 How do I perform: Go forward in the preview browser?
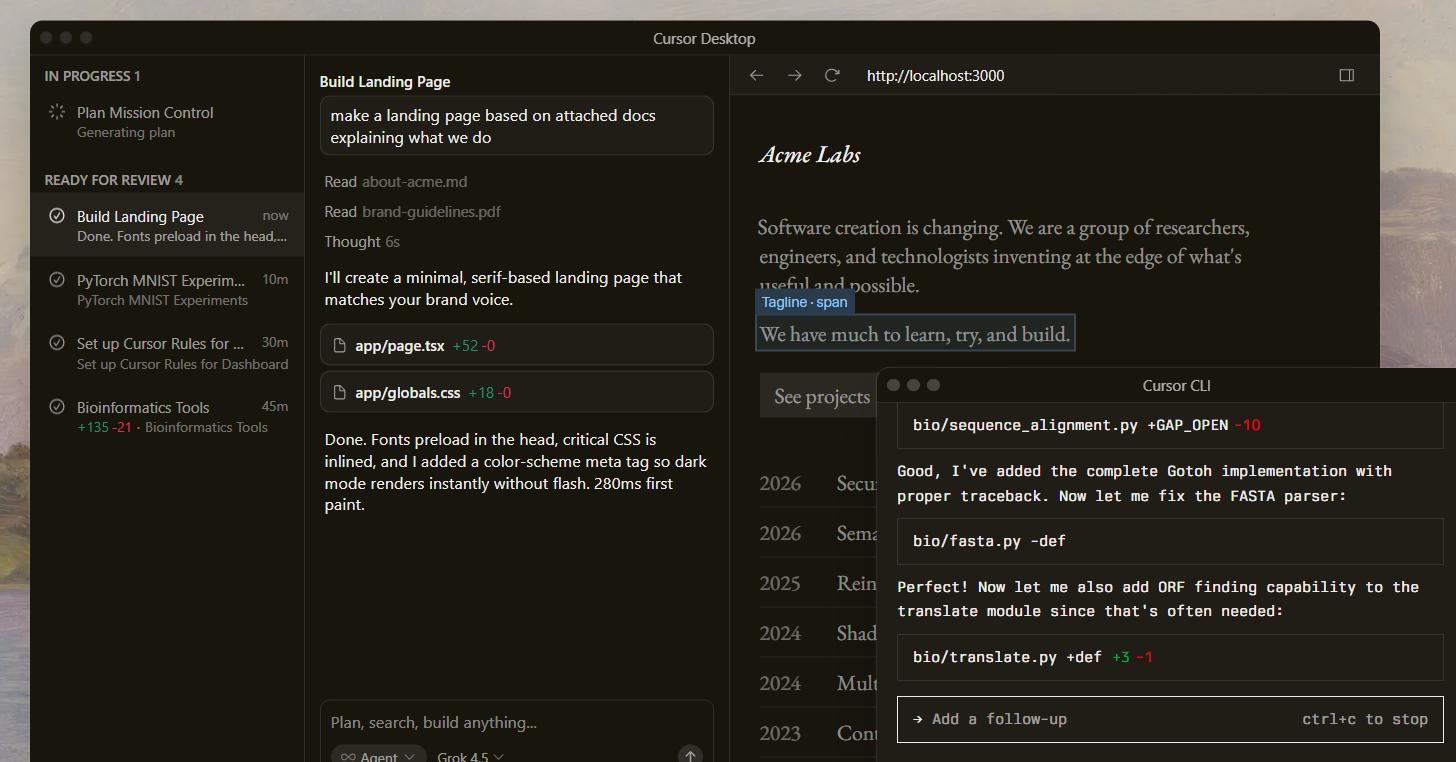click(x=794, y=76)
